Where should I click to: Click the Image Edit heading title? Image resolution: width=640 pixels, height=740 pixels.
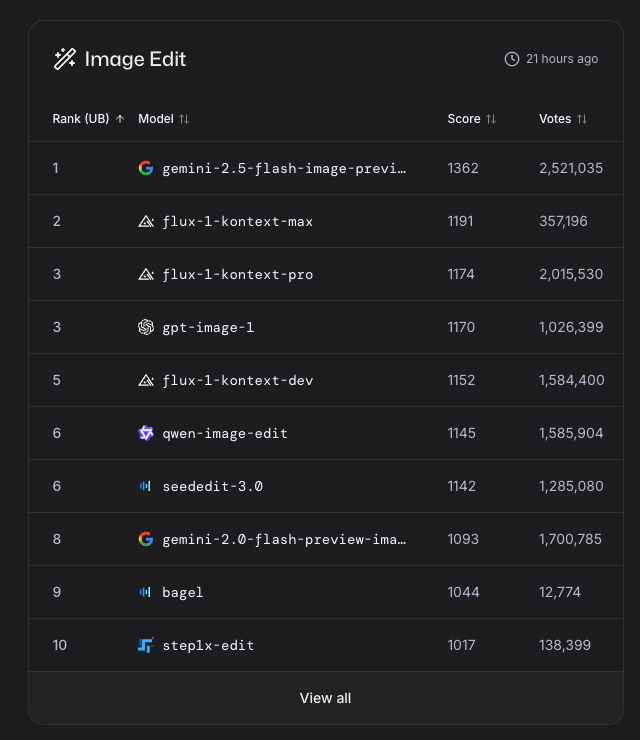coord(135,59)
